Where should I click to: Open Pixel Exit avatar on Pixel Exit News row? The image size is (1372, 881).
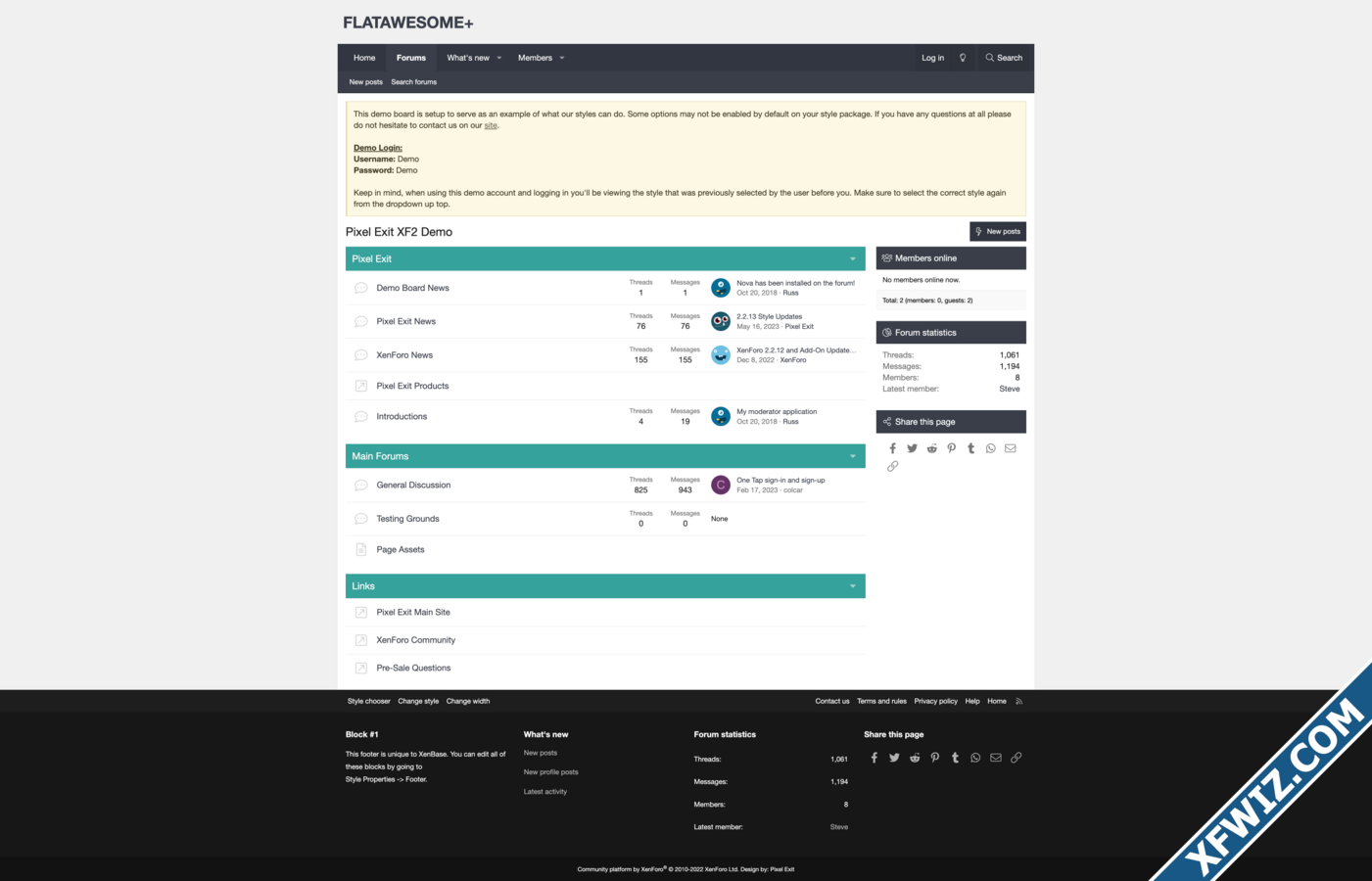pyautogui.click(x=721, y=321)
